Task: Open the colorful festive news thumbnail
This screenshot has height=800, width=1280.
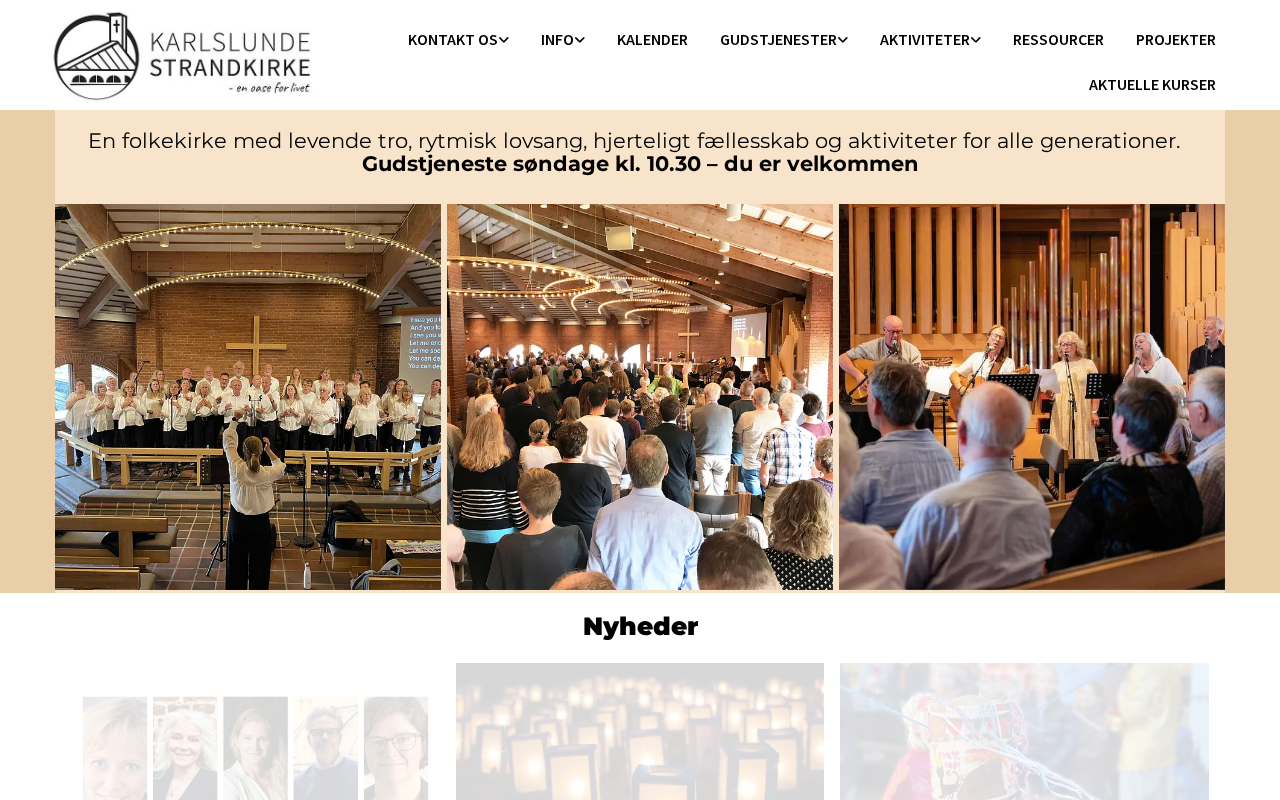Action: click(x=1024, y=731)
